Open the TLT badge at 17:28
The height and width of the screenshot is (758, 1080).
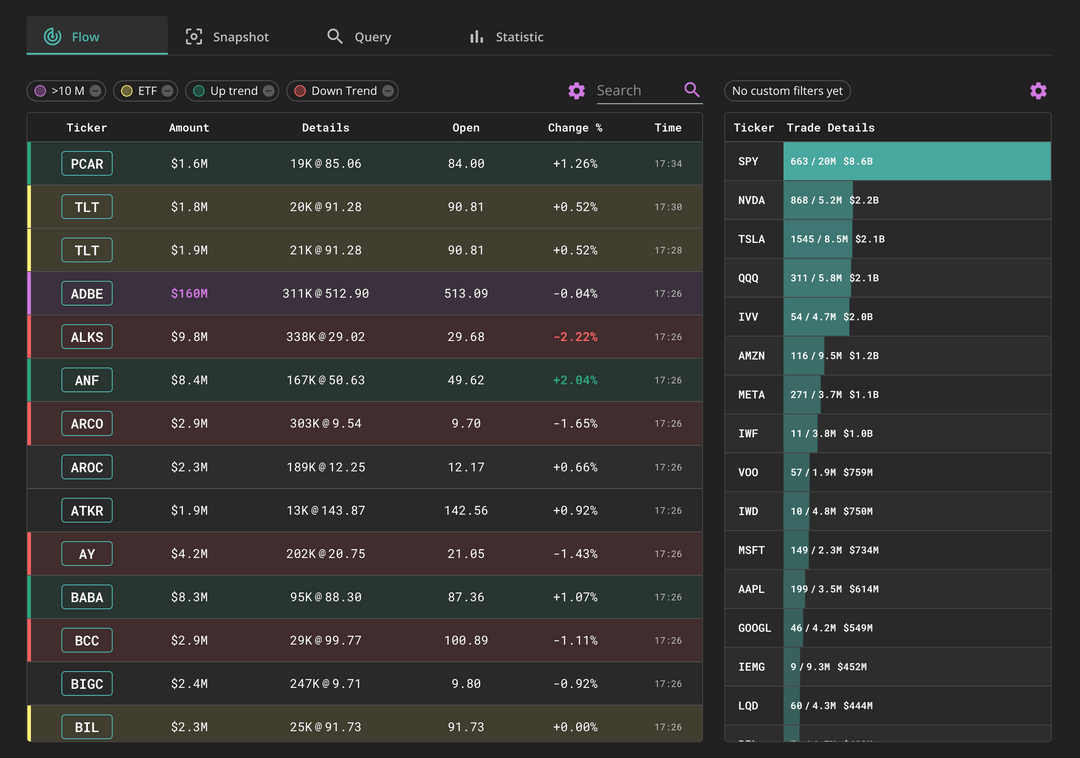click(x=87, y=251)
